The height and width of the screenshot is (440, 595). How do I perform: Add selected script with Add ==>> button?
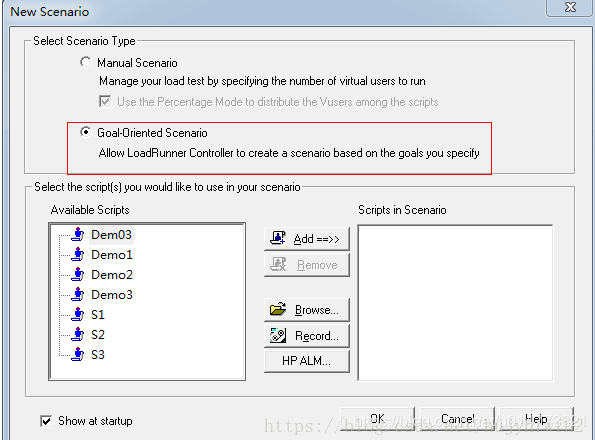tap(307, 239)
